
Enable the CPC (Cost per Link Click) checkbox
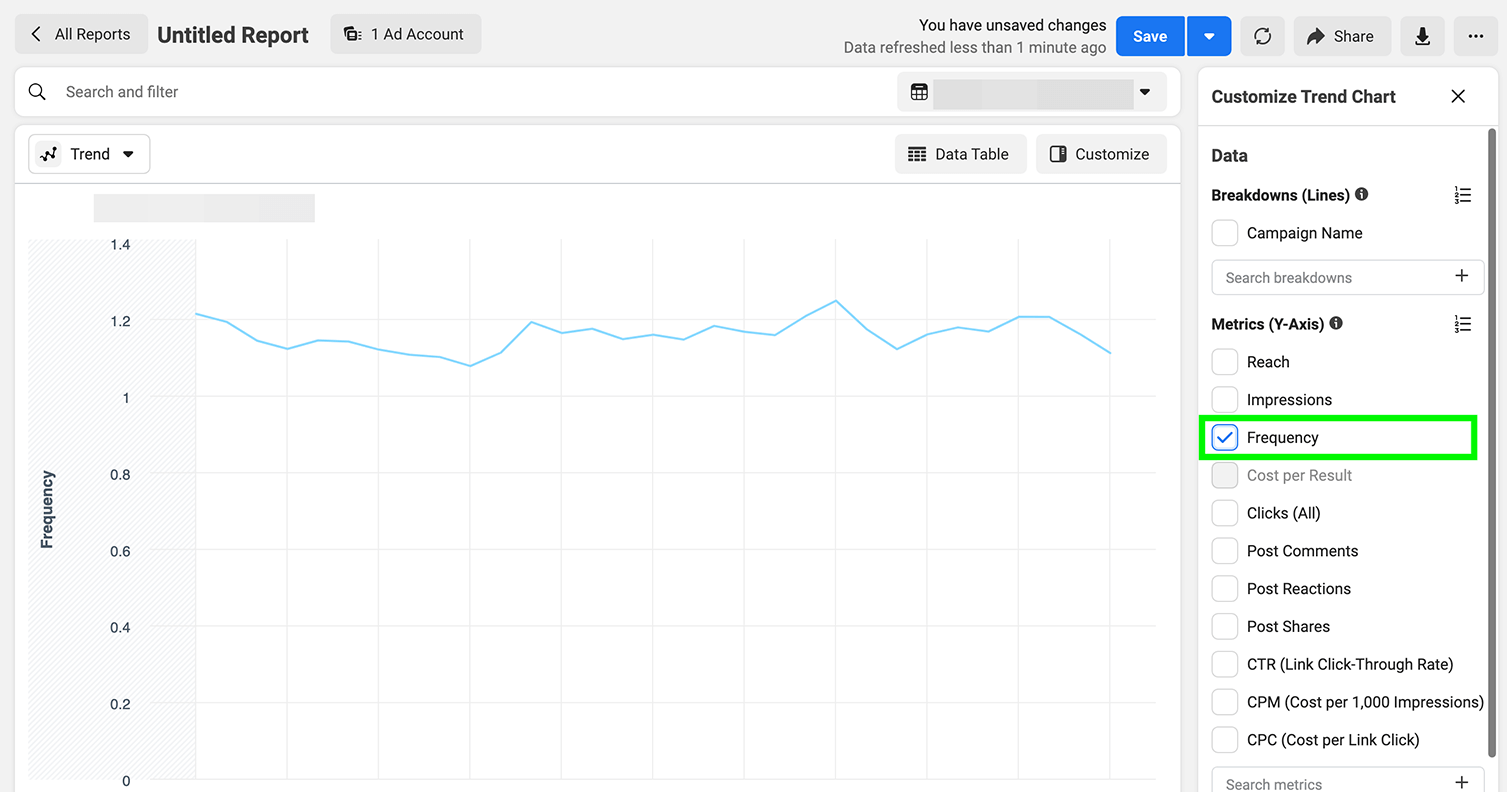coord(1225,740)
